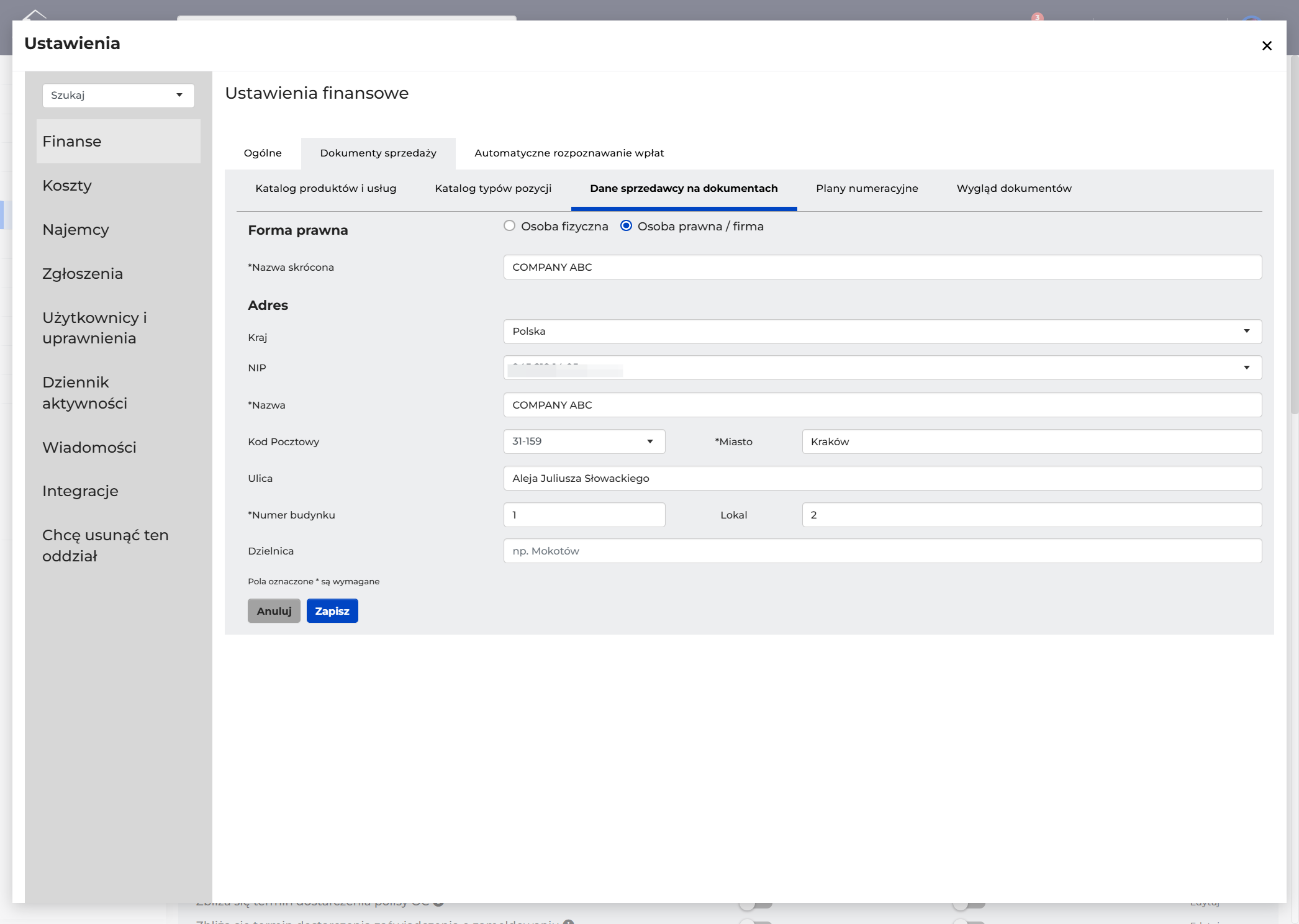
Task: Switch to the Ogólne tab
Action: [263, 153]
